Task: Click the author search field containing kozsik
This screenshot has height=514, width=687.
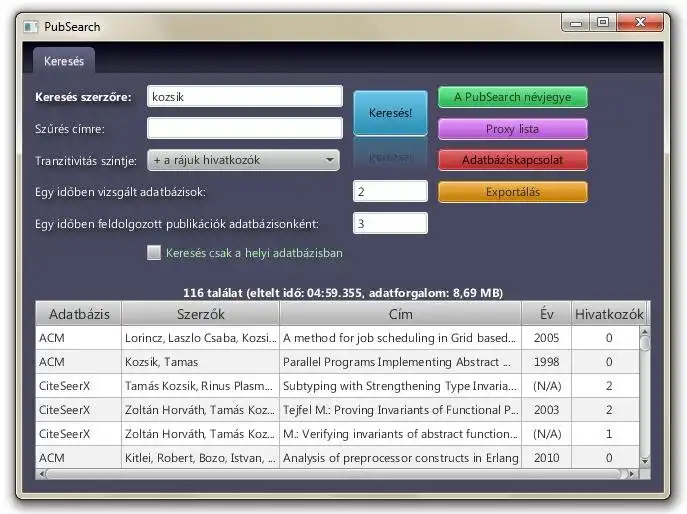Action: [245, 96]
